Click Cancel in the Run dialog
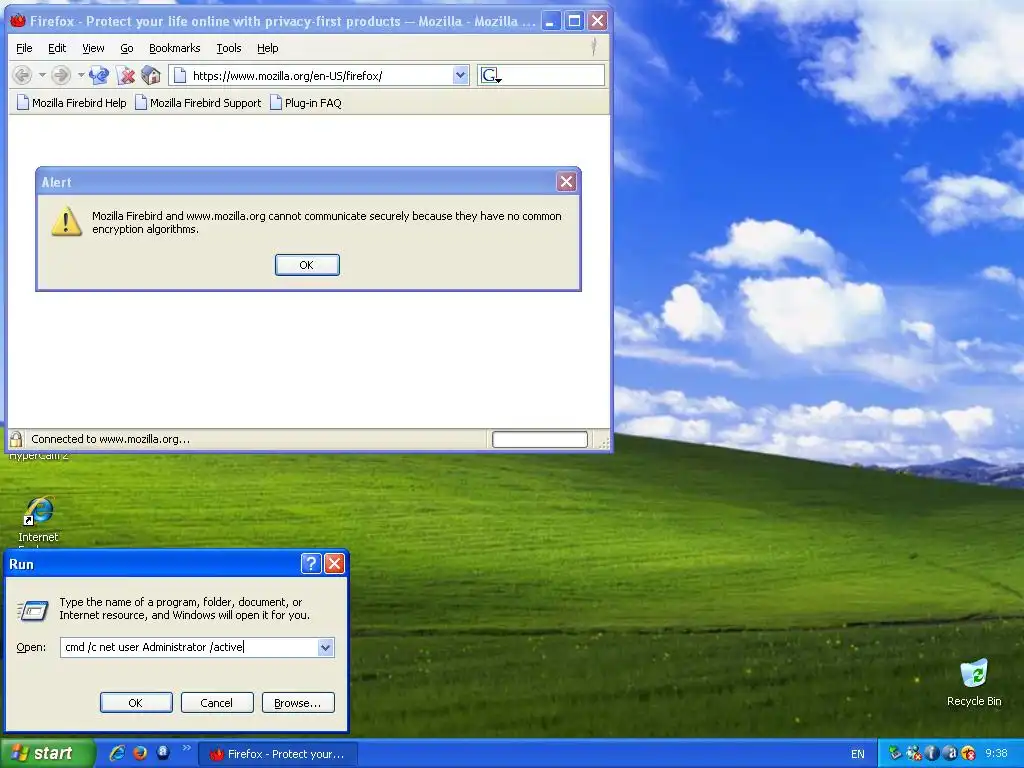1024x768 pixels. [x=217, y=703]
